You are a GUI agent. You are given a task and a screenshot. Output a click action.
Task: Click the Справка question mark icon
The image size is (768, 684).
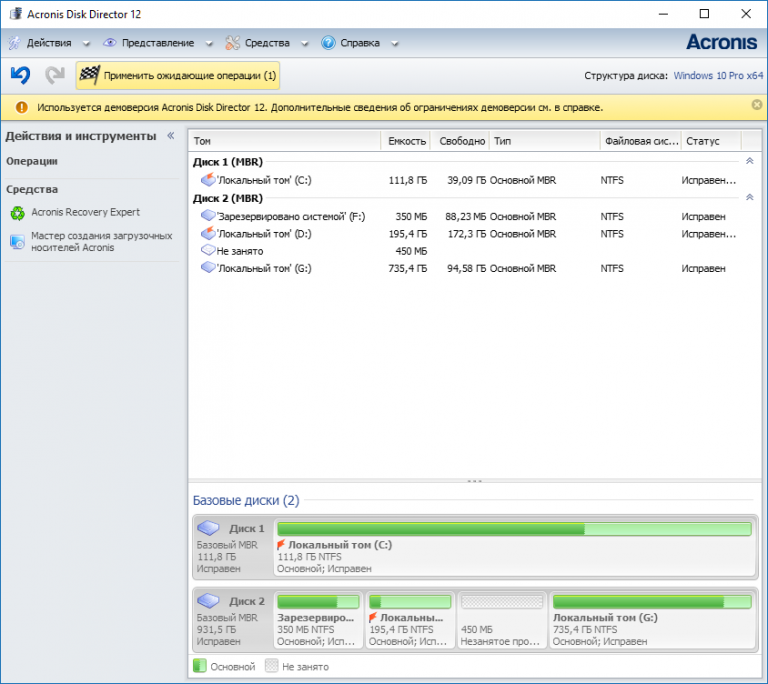pos(328,43)
